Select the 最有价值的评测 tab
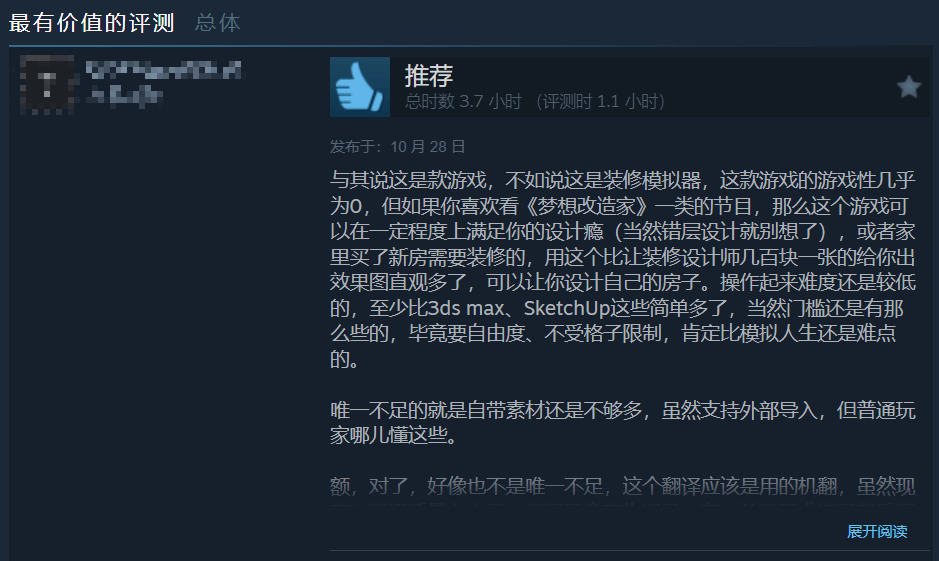This screenshot has height=561, width=939. click(x=92, y=23)
